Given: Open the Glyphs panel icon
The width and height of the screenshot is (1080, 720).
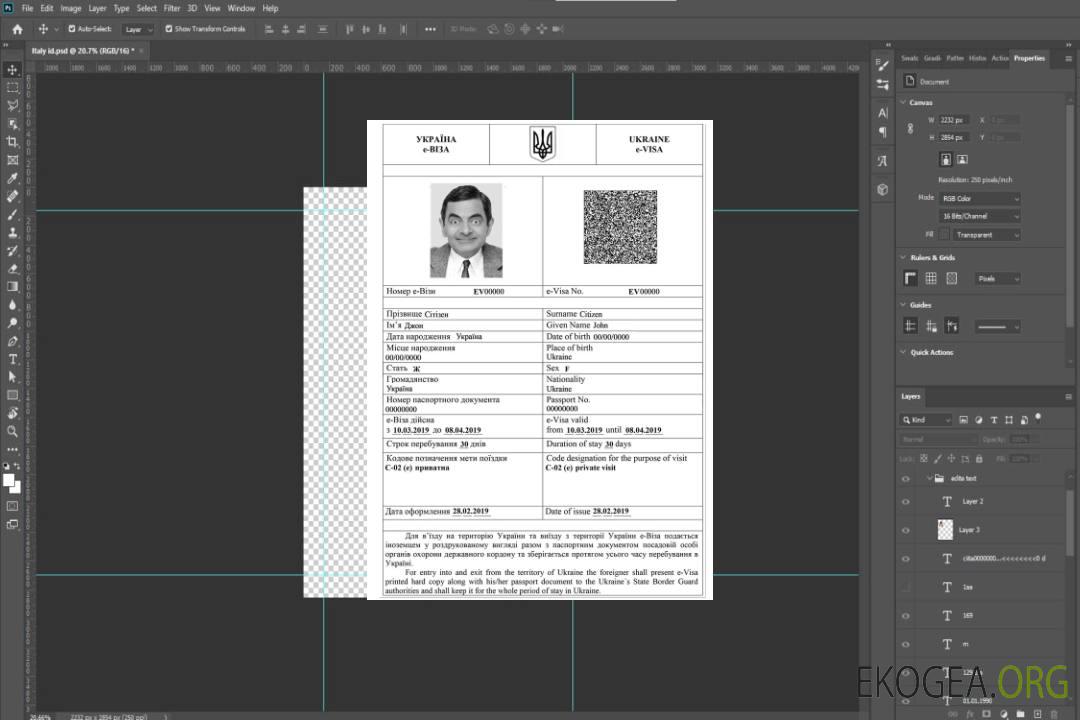Looking at the screenshot, I should pyautogui.click(x=883, y=161).
